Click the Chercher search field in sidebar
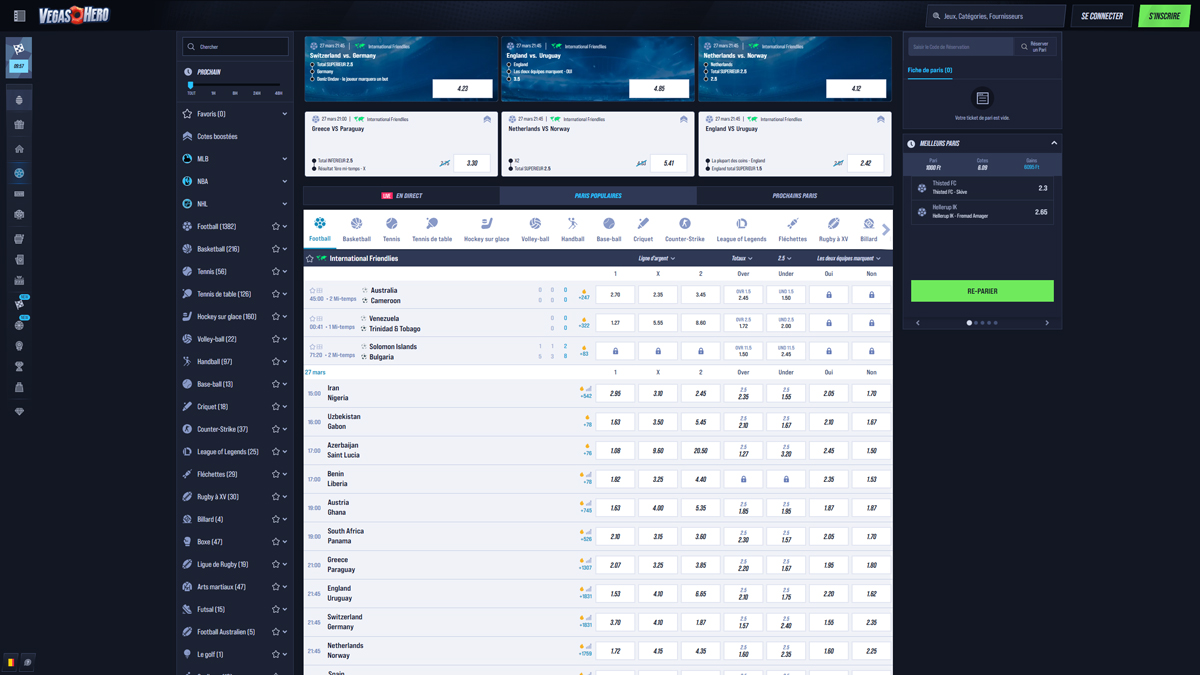 [236, 47]
